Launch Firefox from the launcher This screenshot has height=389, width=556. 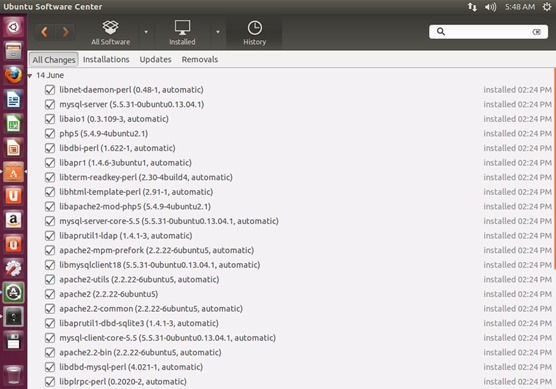click(13, 75)
